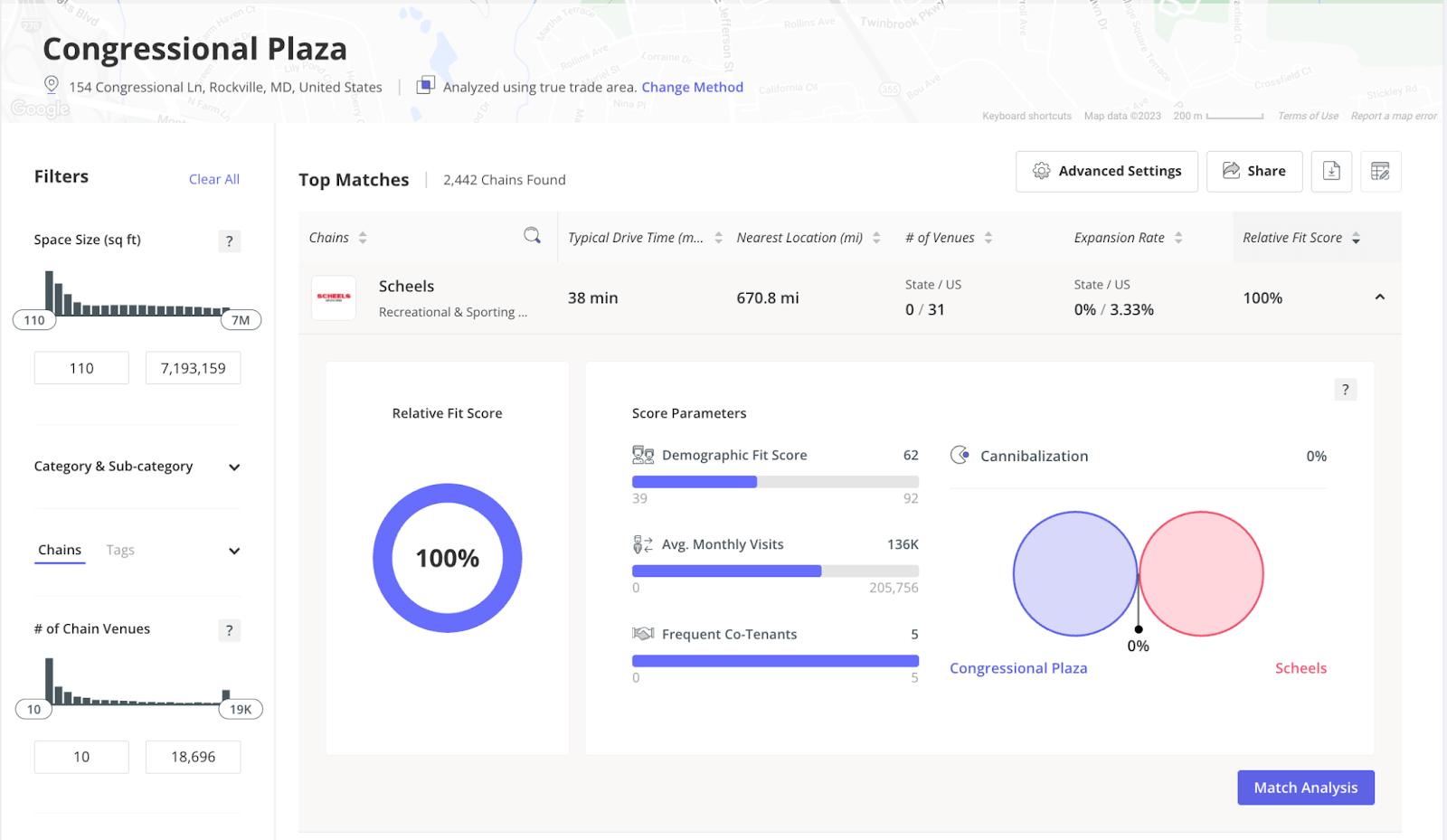Click the maximum space size input field
Viewport: 1447px width, 840px height.
pyautogui.click(x=193, y=367)
